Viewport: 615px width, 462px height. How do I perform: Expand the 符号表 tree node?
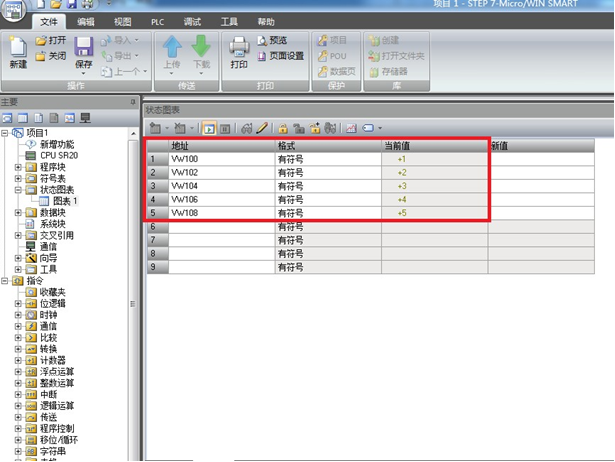(18, 178)
